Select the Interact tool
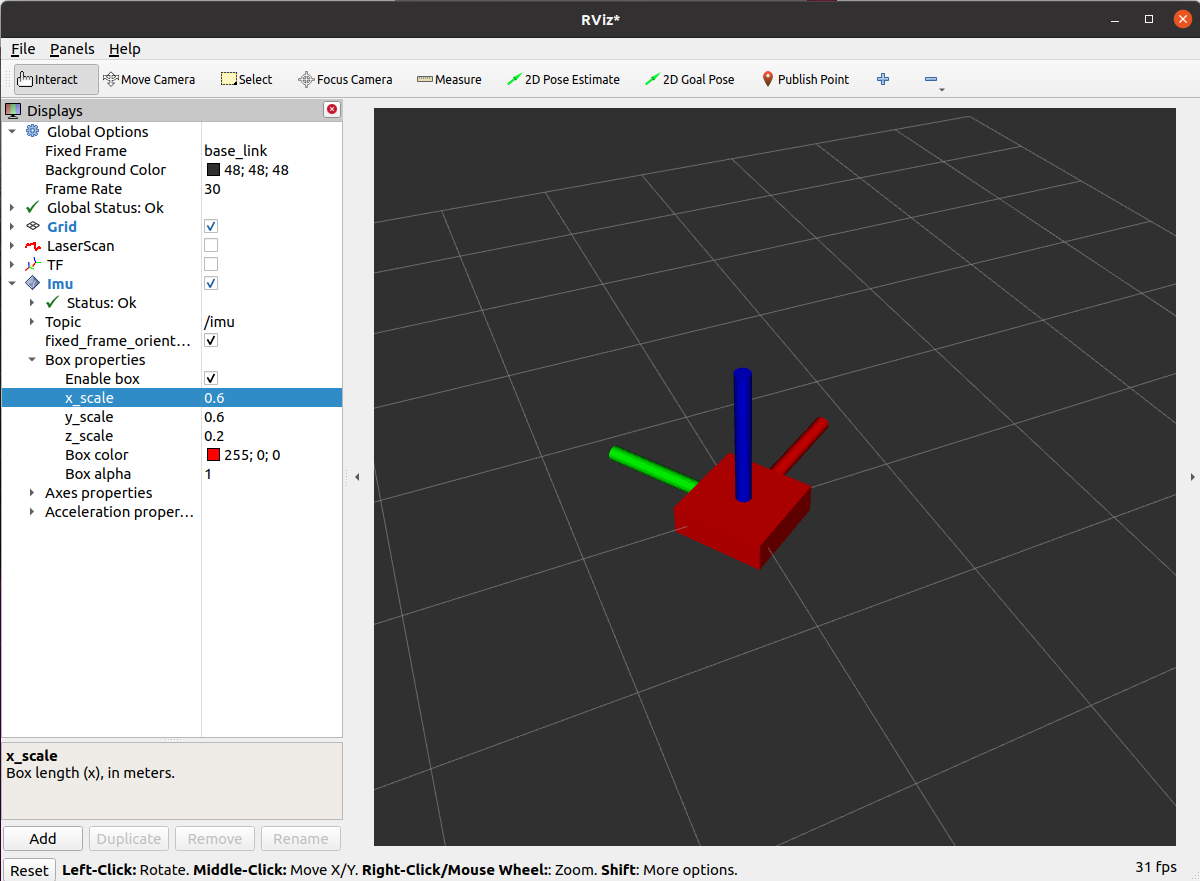 (56, 80)
